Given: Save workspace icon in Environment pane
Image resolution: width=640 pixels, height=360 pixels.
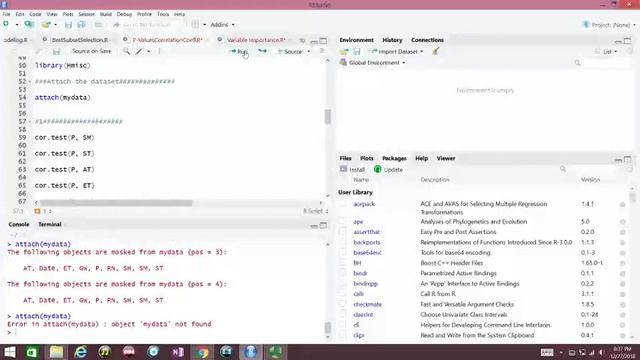Looking at the screenshot, I should point(357,52).
